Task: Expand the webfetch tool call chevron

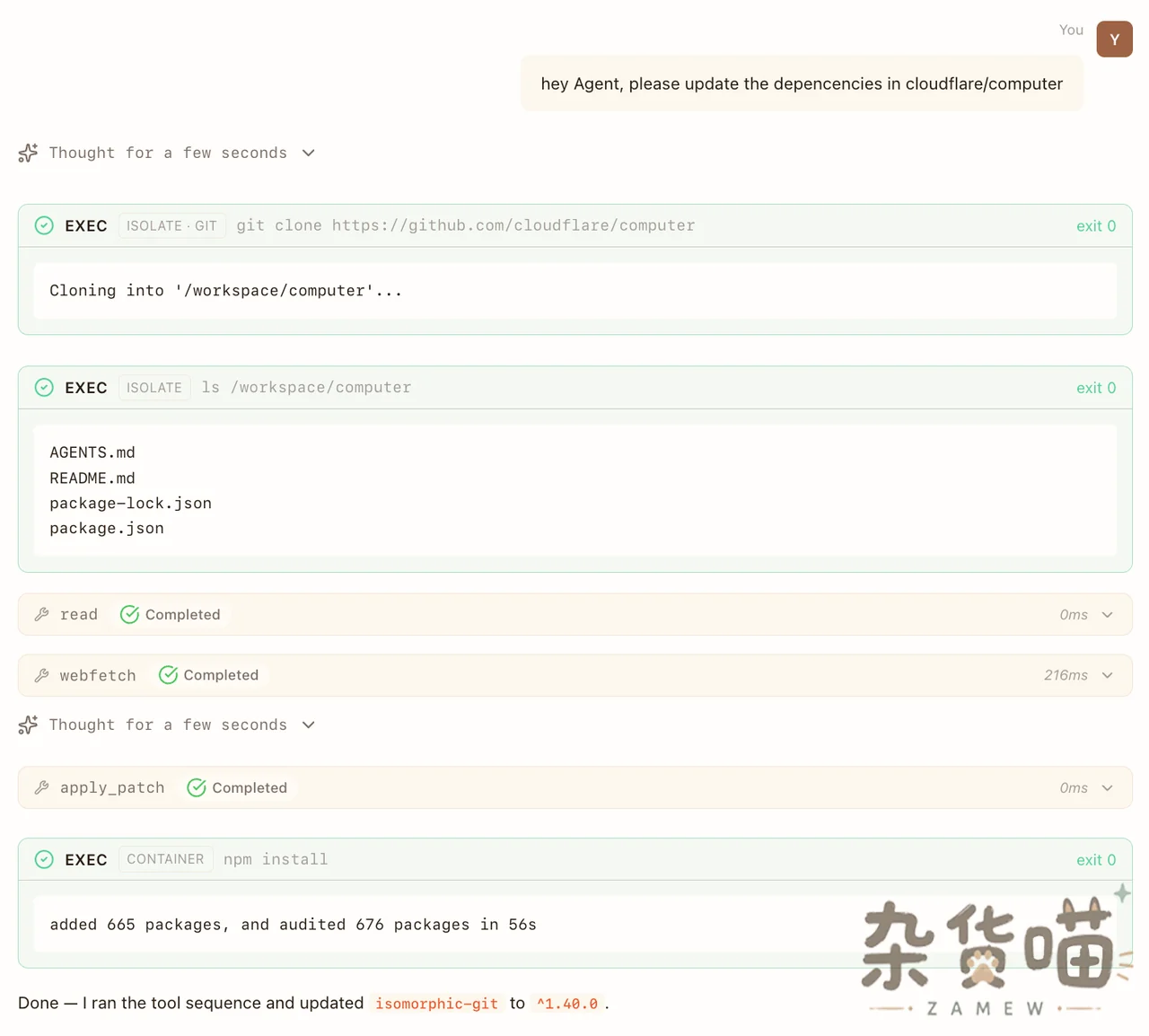Action: tap(1107, 675)
